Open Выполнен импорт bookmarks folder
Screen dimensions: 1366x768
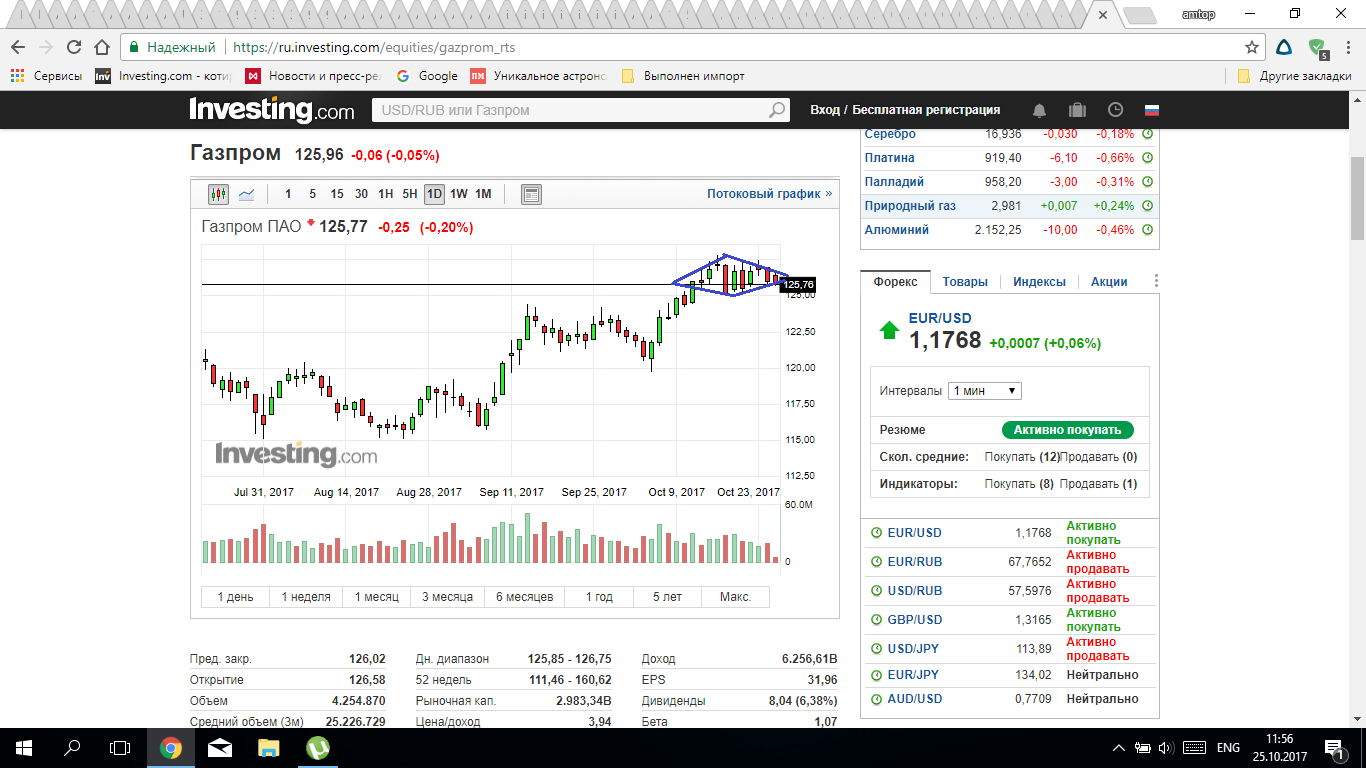(683, 76)
